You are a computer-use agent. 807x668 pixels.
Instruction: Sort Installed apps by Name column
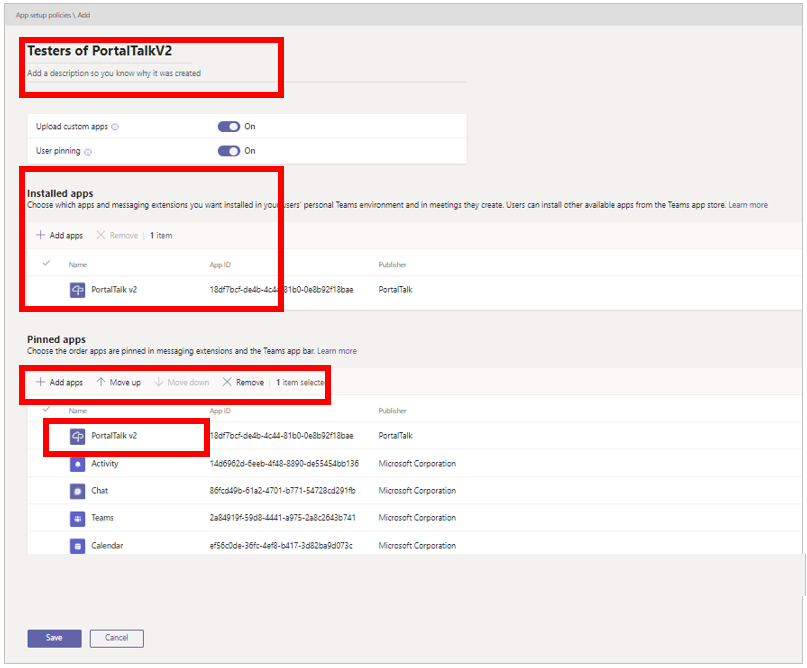point(78,265)
